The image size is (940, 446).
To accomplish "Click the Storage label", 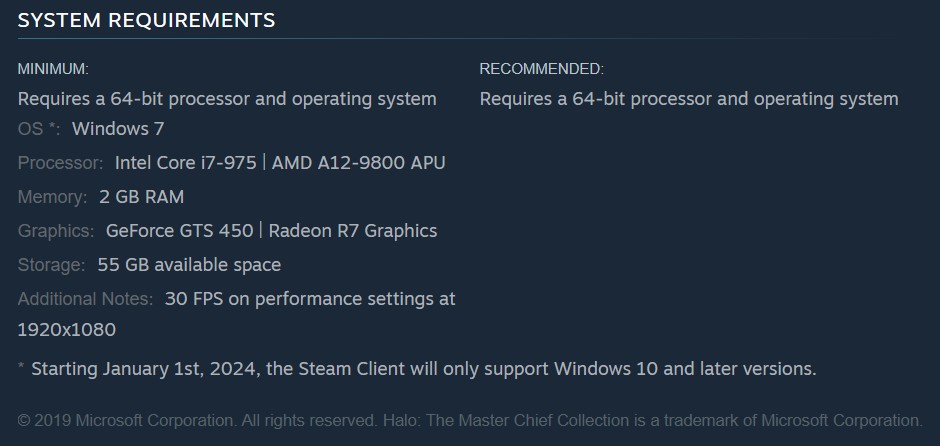I will (52, 265).
